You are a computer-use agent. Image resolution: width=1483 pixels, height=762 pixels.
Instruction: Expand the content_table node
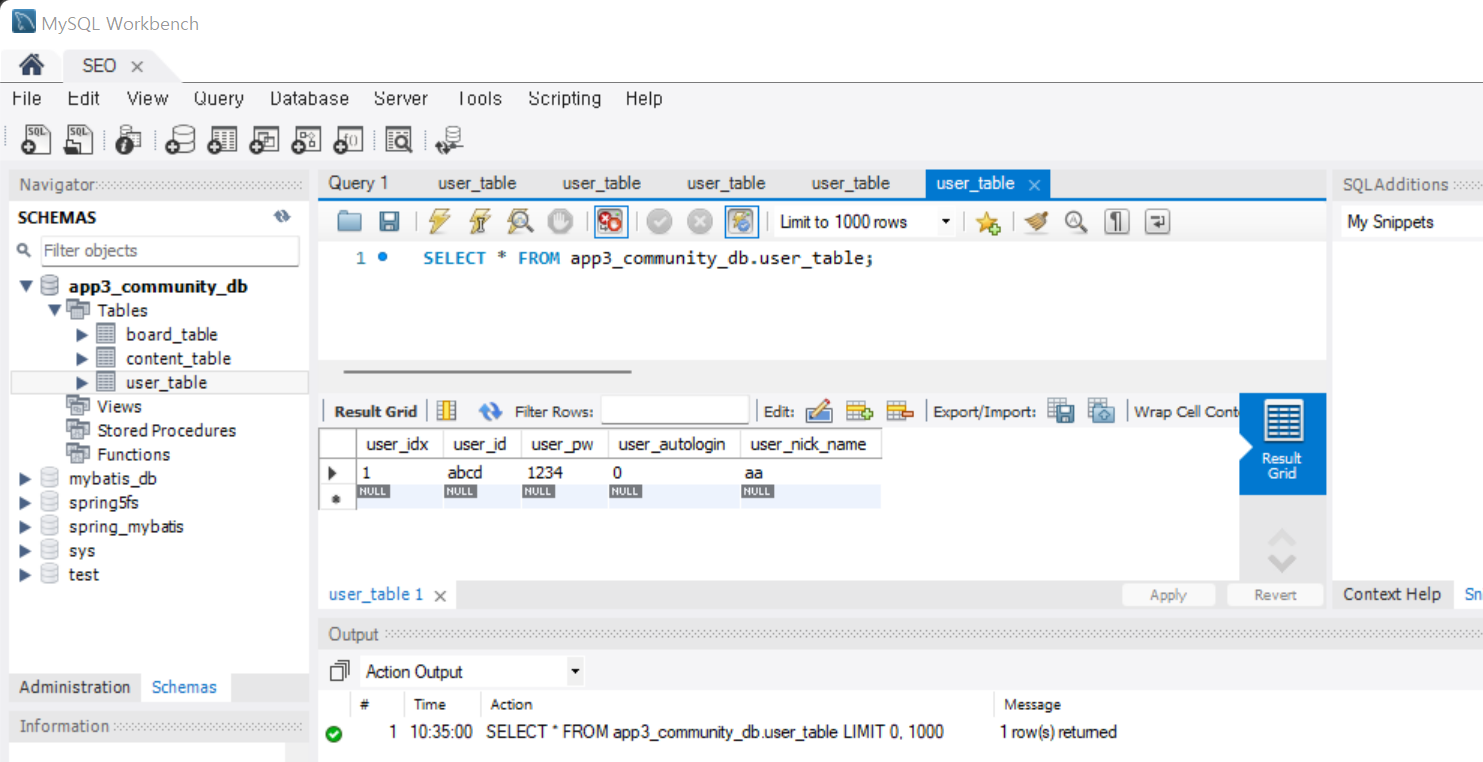(83, 358)
